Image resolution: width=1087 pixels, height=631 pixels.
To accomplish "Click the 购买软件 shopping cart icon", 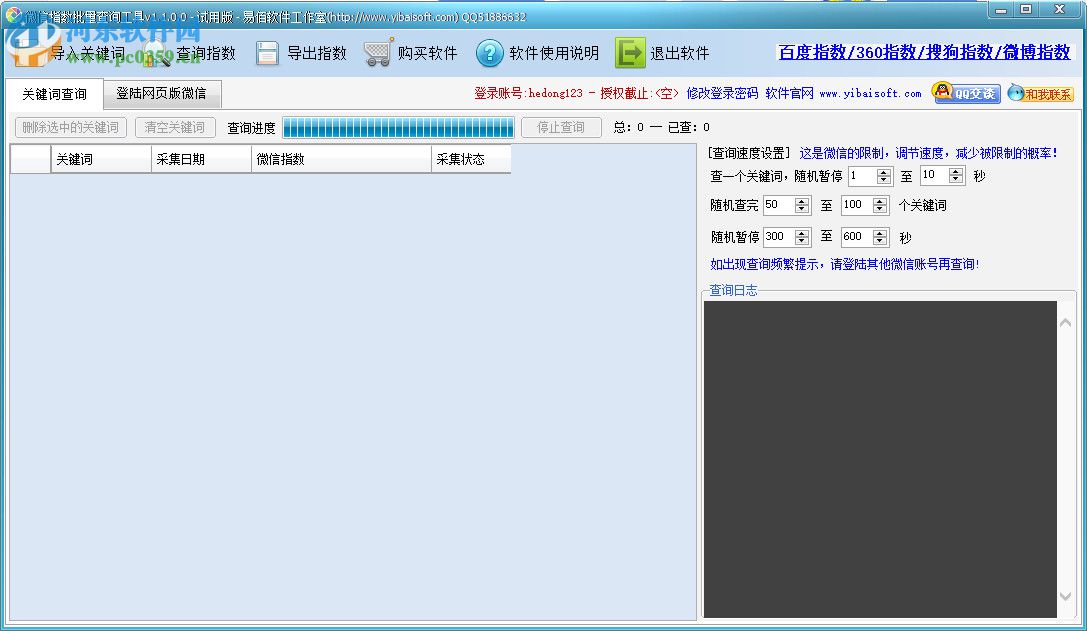I will point(378,53).
